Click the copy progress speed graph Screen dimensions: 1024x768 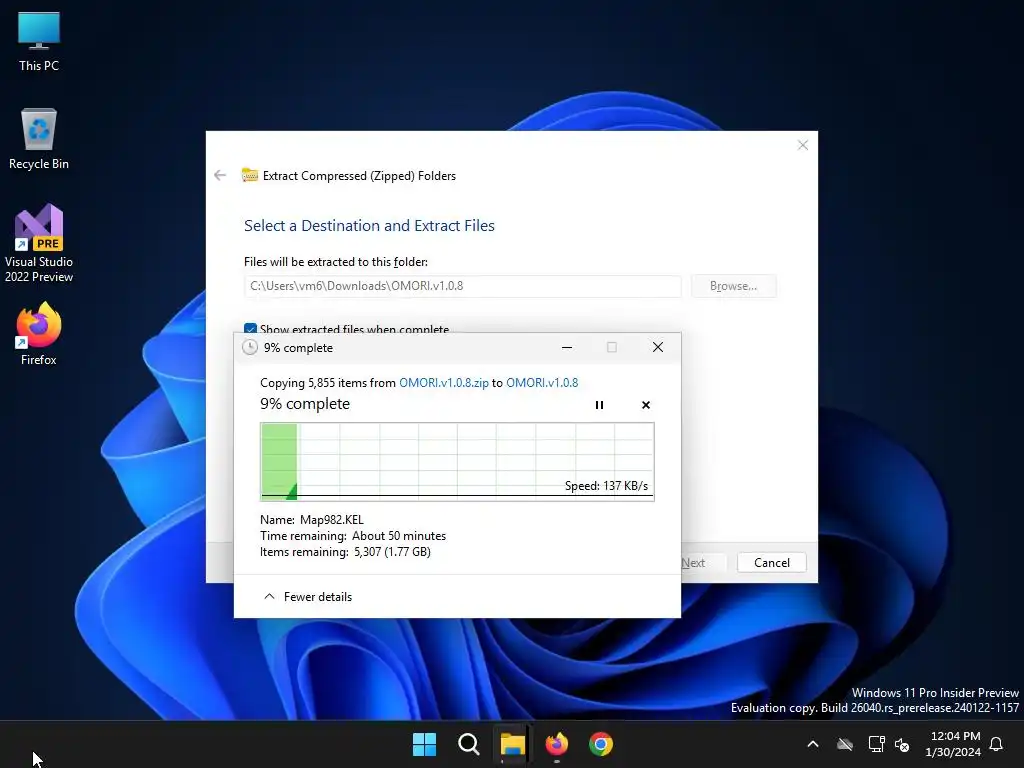(x=457, y=462)
